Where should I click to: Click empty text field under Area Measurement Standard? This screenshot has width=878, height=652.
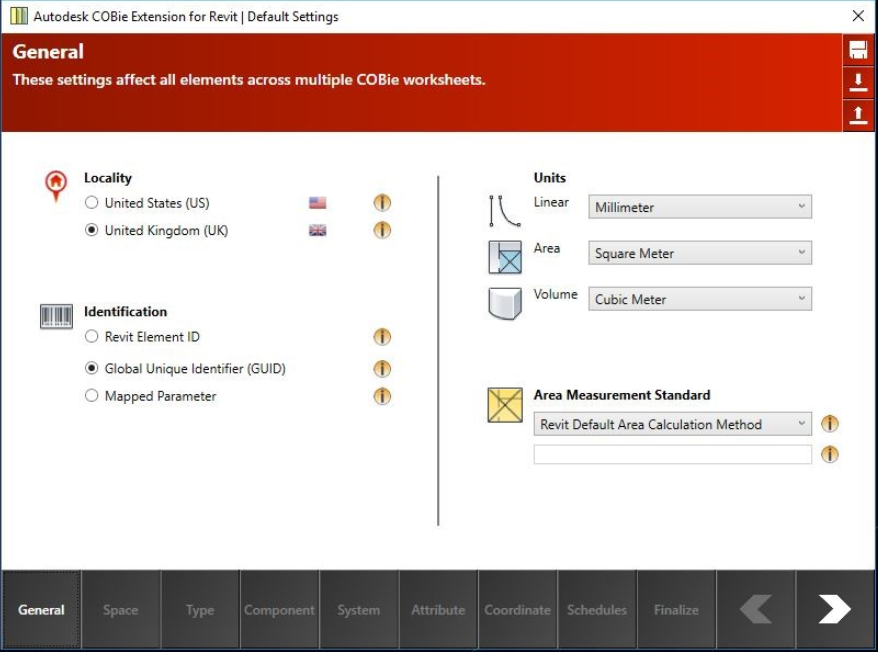[672, 455]
